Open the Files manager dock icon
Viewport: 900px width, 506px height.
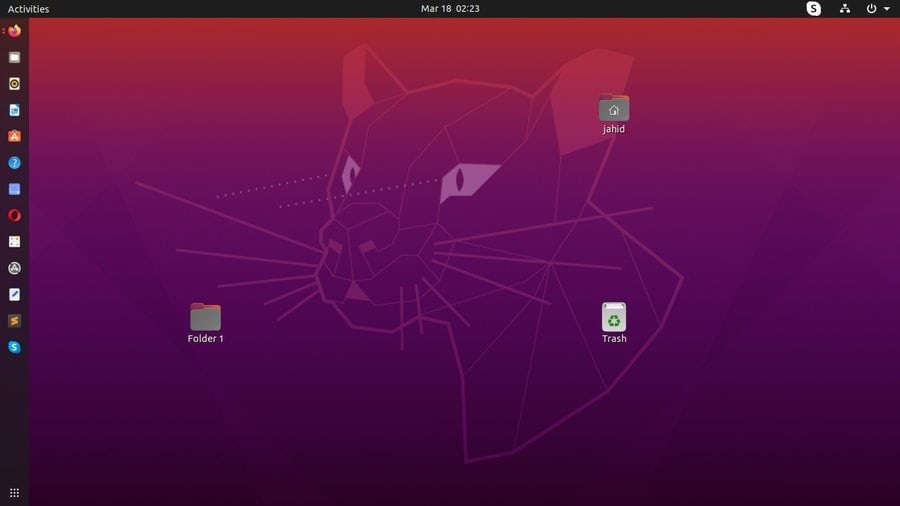pos(14,57)
